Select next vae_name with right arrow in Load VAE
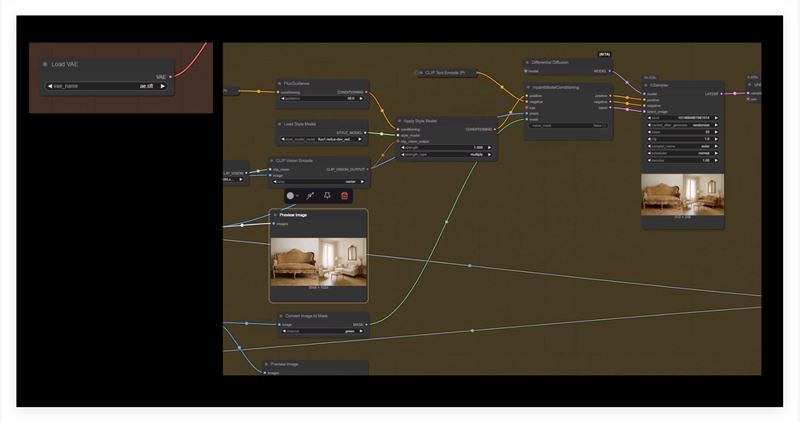 point(162,86)
